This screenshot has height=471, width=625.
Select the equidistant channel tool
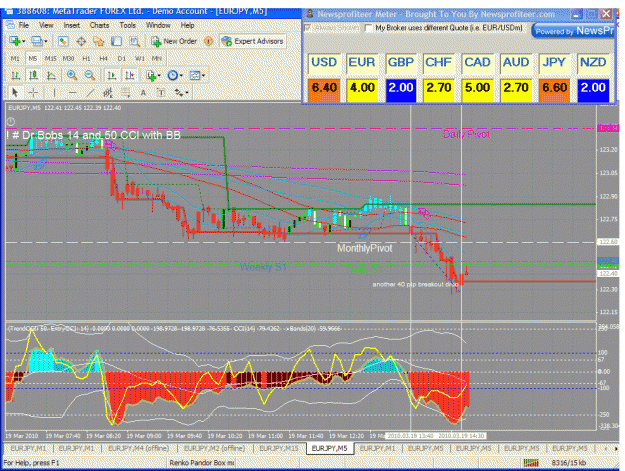point(108,93)
